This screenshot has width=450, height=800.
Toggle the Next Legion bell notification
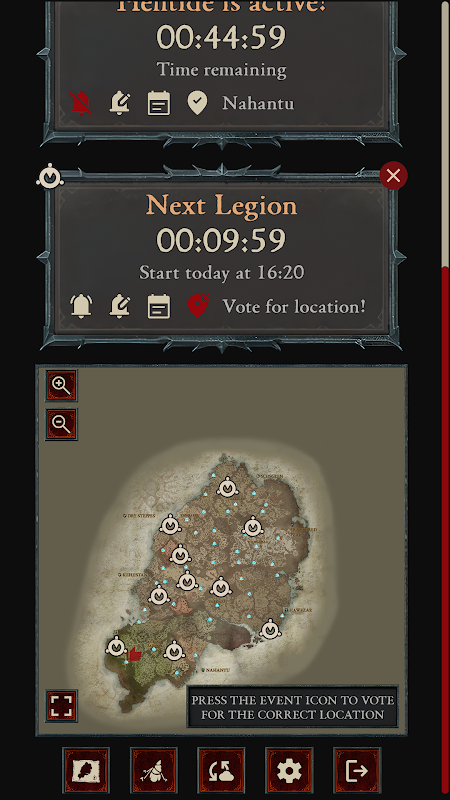coord(81,306)
